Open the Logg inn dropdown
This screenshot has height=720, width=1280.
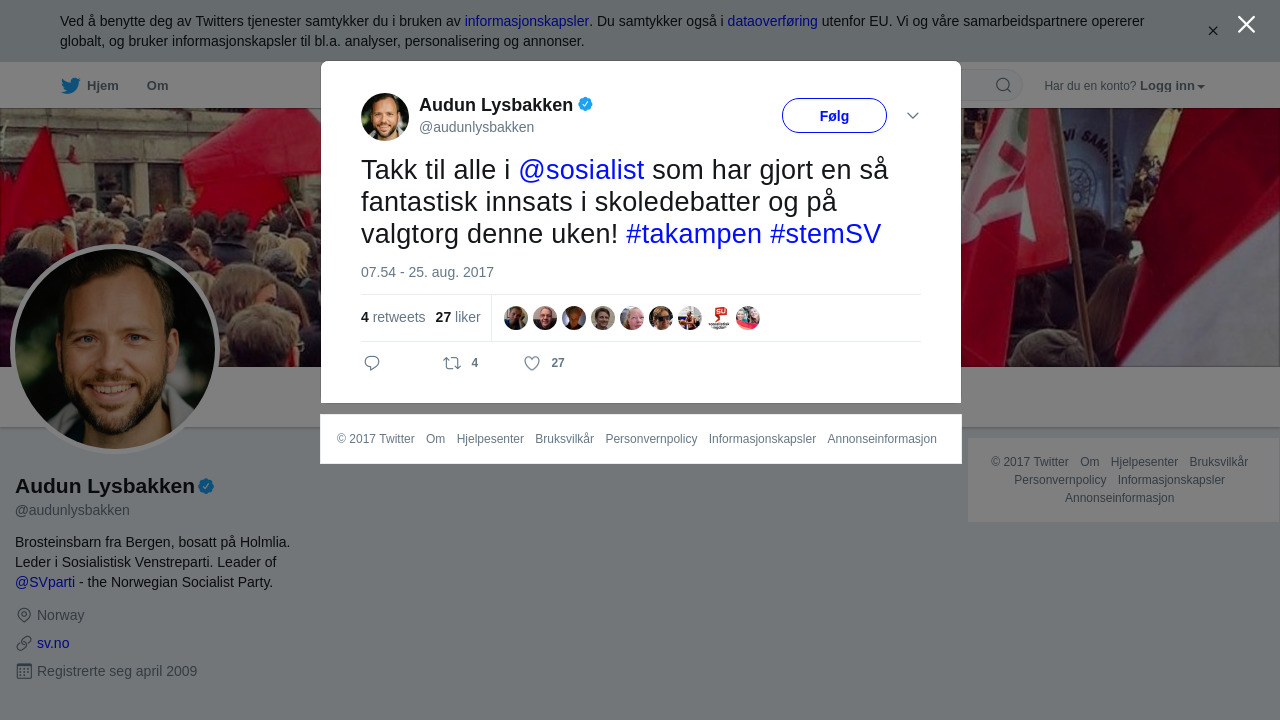[x=1172, y=86]
